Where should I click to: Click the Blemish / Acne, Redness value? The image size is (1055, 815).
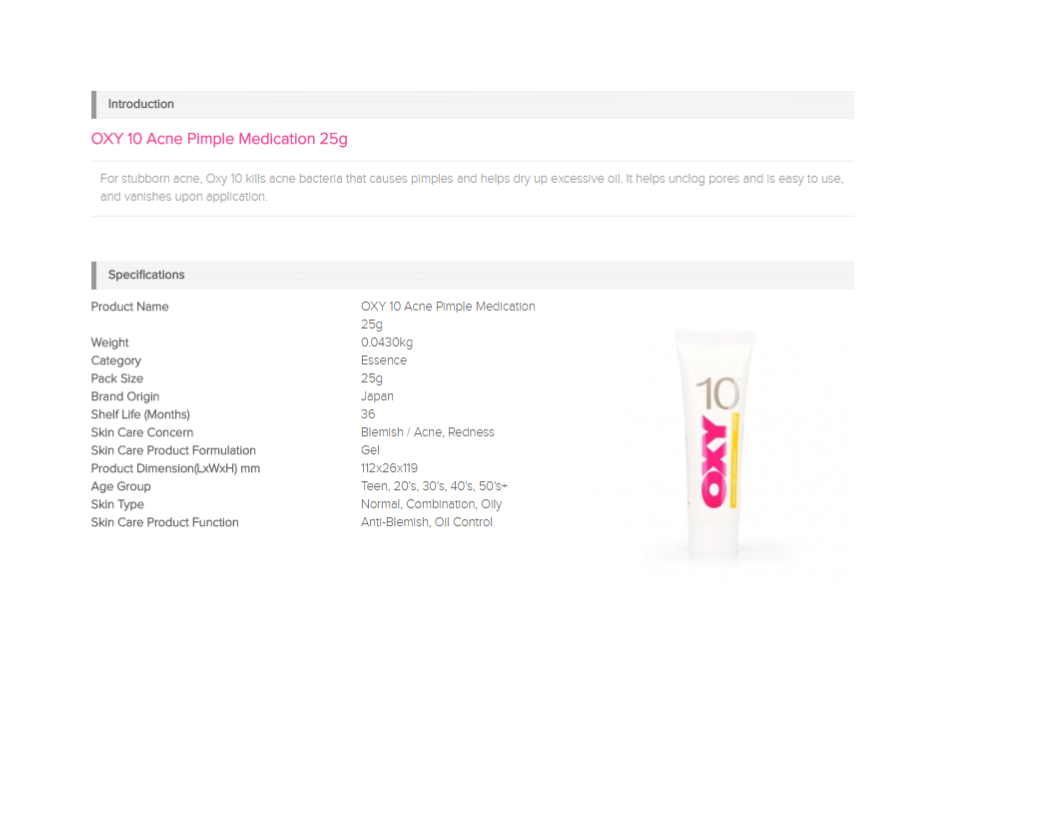427,433
